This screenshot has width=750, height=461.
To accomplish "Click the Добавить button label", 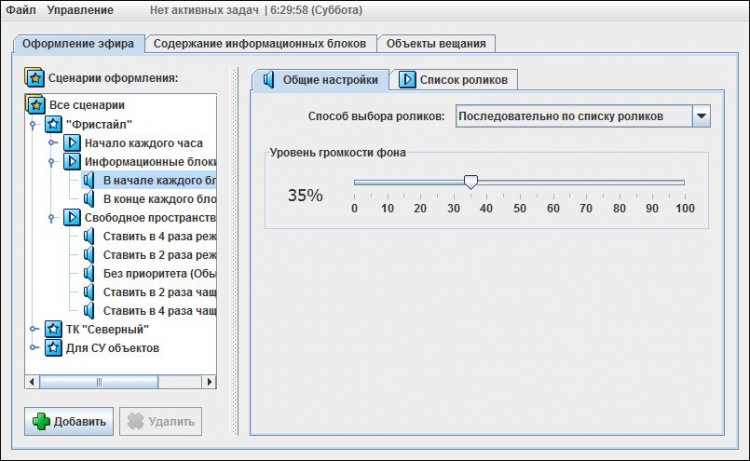I will point(79,421).
